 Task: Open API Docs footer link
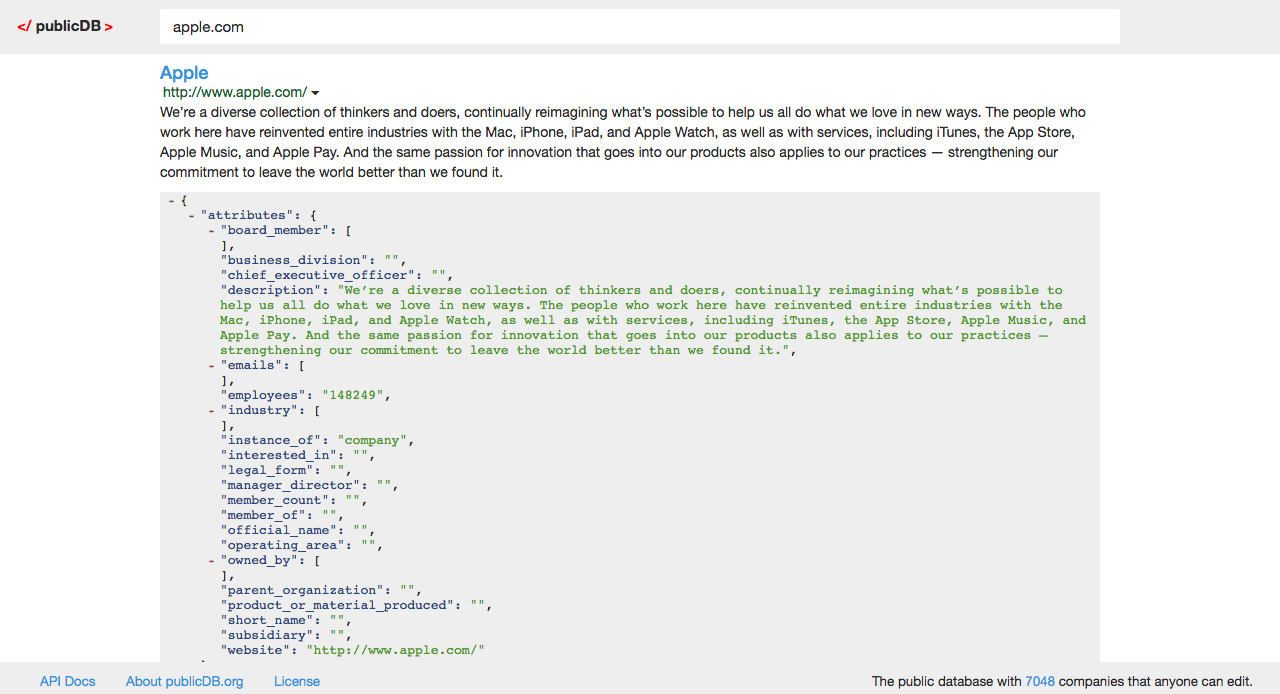(x=68, y=681)
